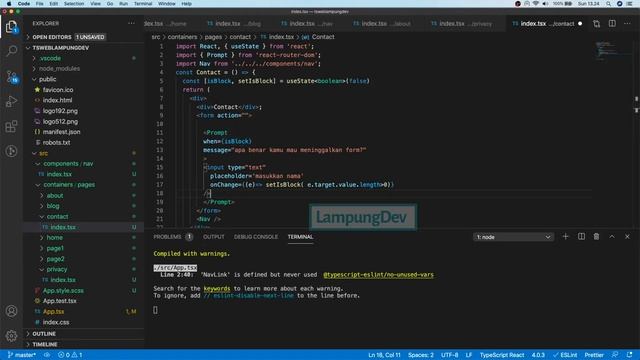This screenshot has width=640, height=360.
Task: Open the Manage gear icon
Action: 11,336
